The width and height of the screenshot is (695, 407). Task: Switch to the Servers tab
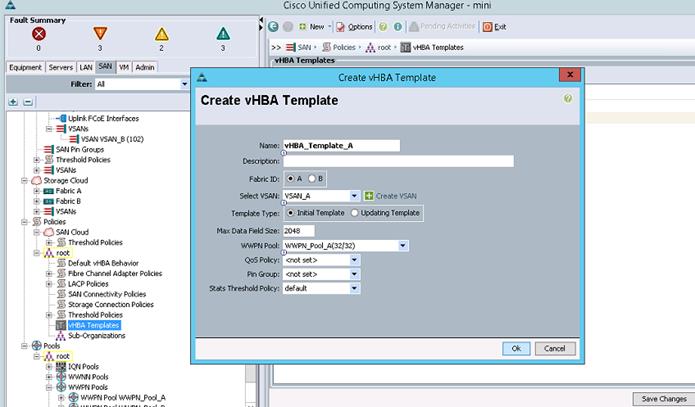point(60,67)
